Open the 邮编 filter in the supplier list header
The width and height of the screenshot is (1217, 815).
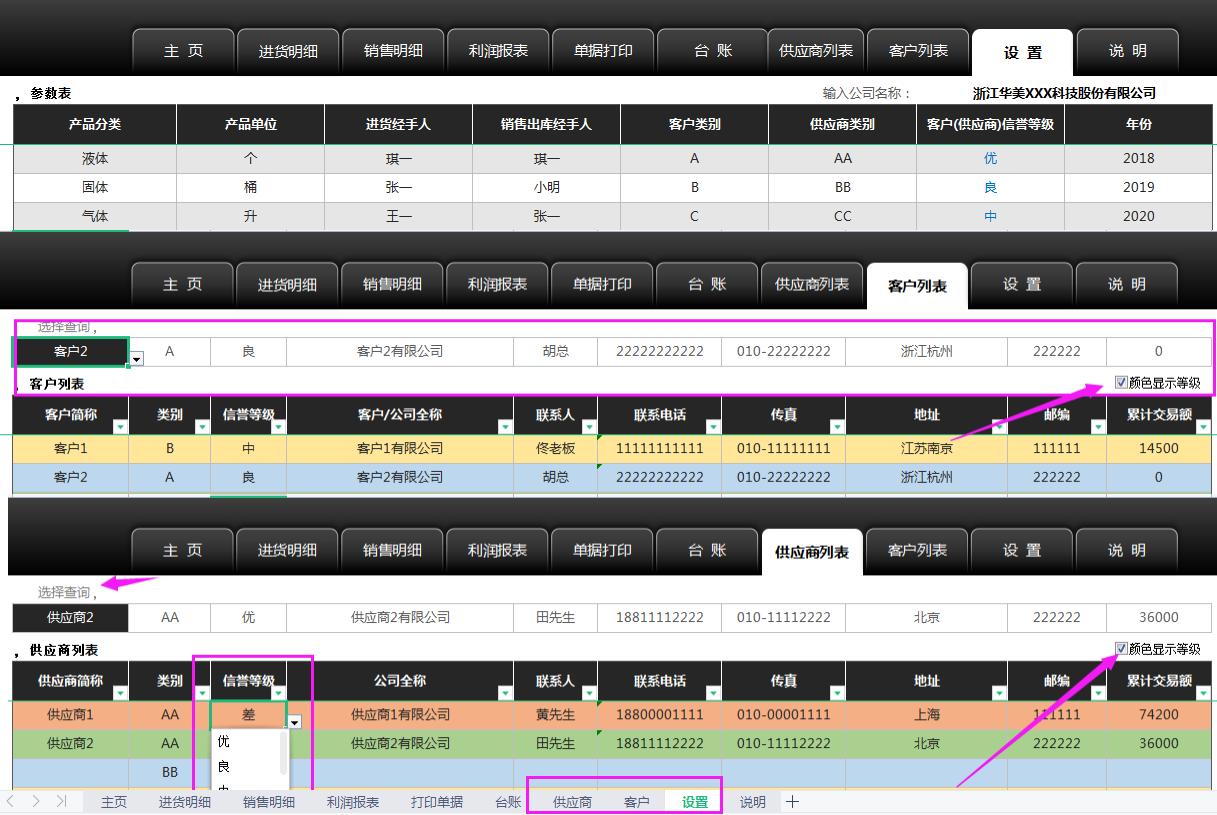click(1098, 692)
